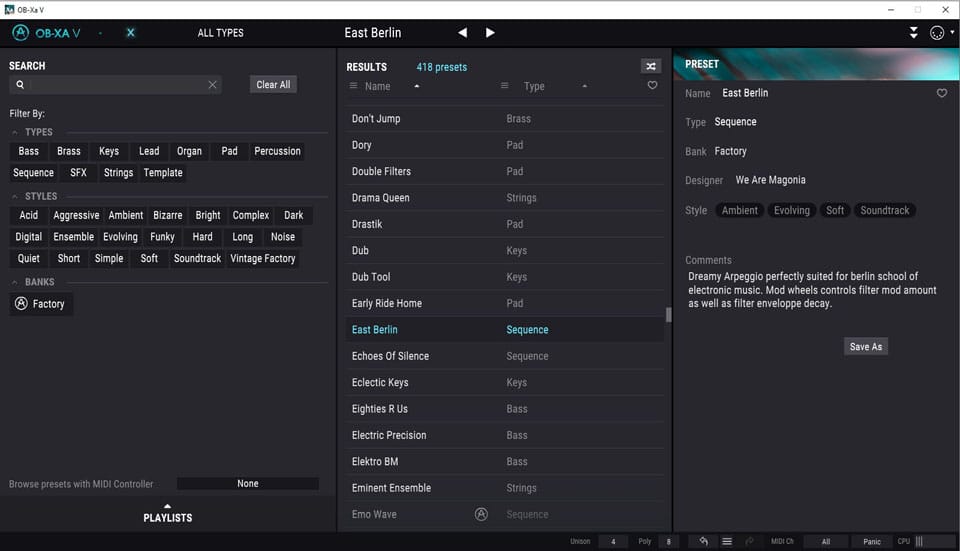Select the Drama Queen preset
Screen dimensions: 960x551
click(x=504, y=198)
